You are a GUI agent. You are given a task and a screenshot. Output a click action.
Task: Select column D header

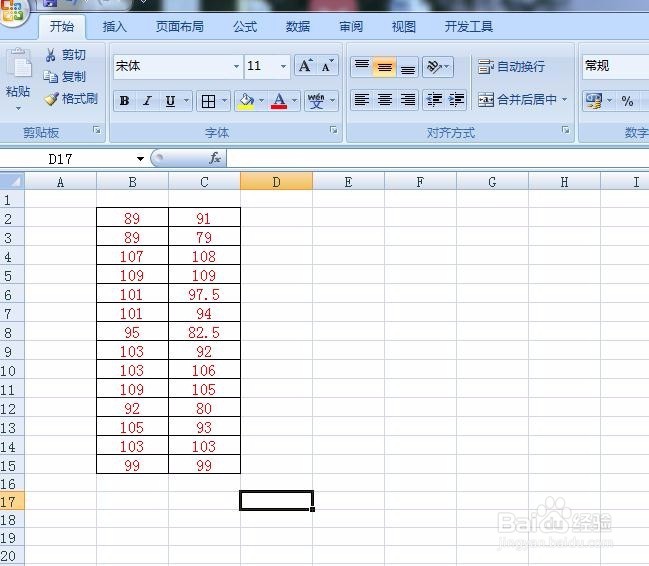pyautogui.click(x=276, y=182)
